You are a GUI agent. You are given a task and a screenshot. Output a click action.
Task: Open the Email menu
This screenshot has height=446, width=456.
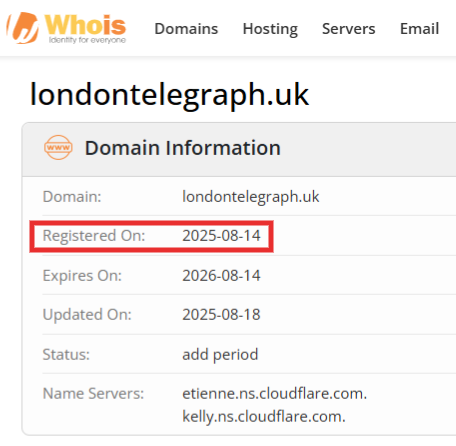pos(419,29)
